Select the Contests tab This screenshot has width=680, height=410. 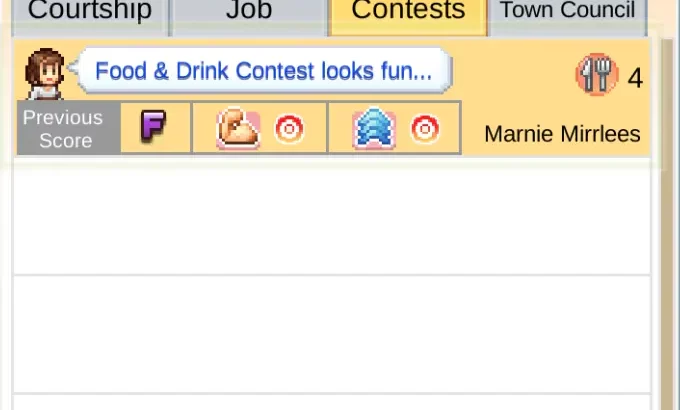408,13
